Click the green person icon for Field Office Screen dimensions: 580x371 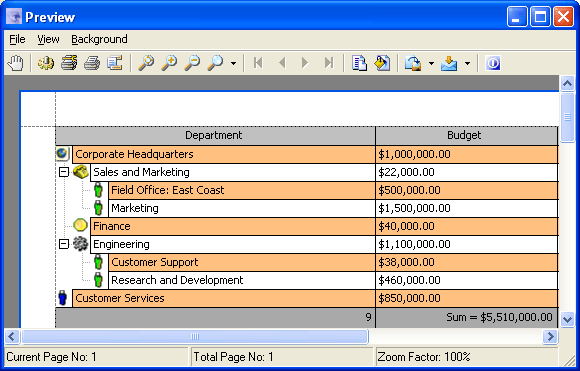pos(98,190)
